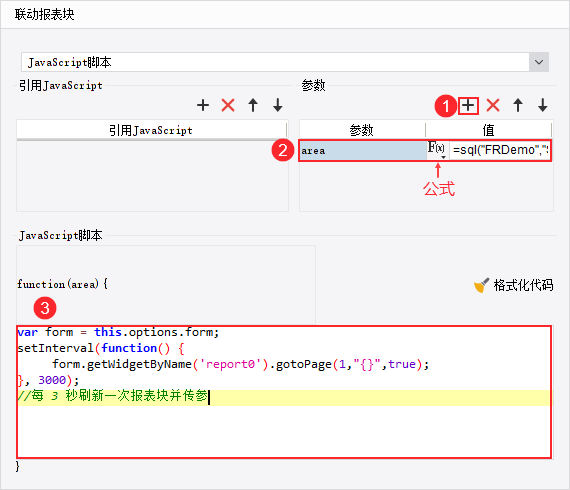Open the F(x) formula type selector
This screenshot has height=490, width=570.
pyautogui.click(x=437, y=149)
